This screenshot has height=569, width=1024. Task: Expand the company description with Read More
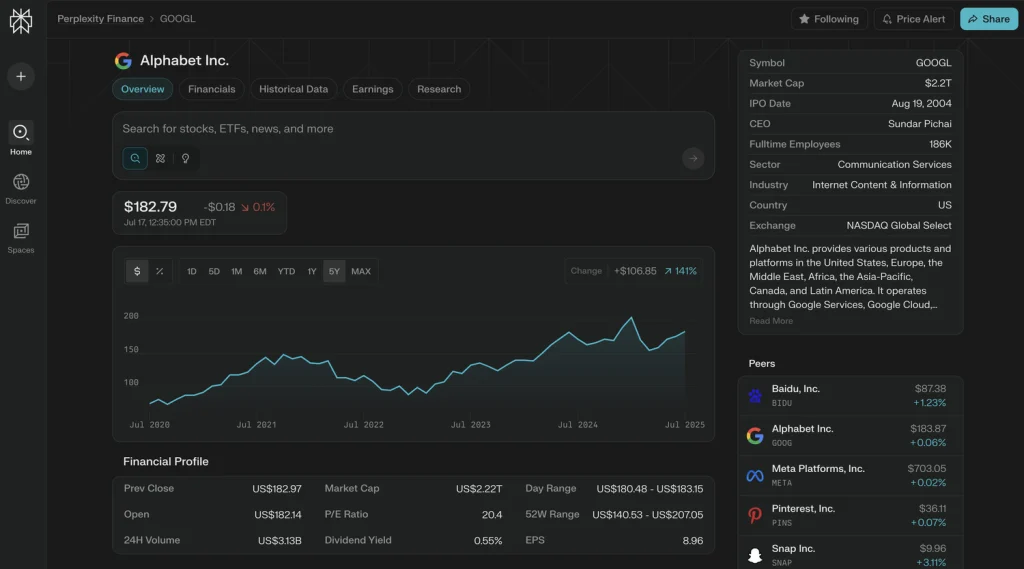tap(771, 321)
